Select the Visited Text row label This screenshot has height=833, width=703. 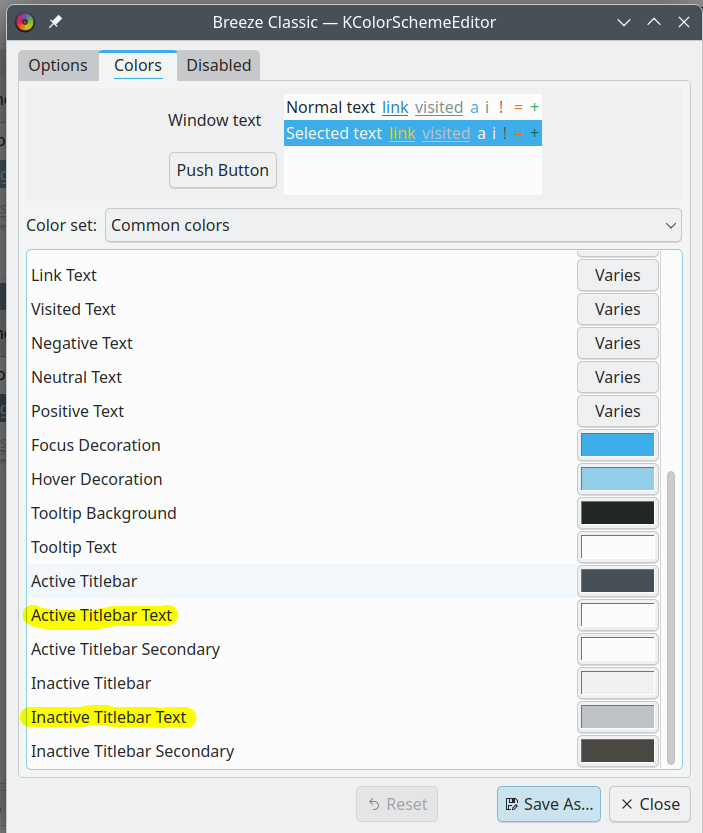tap(73, 309)
